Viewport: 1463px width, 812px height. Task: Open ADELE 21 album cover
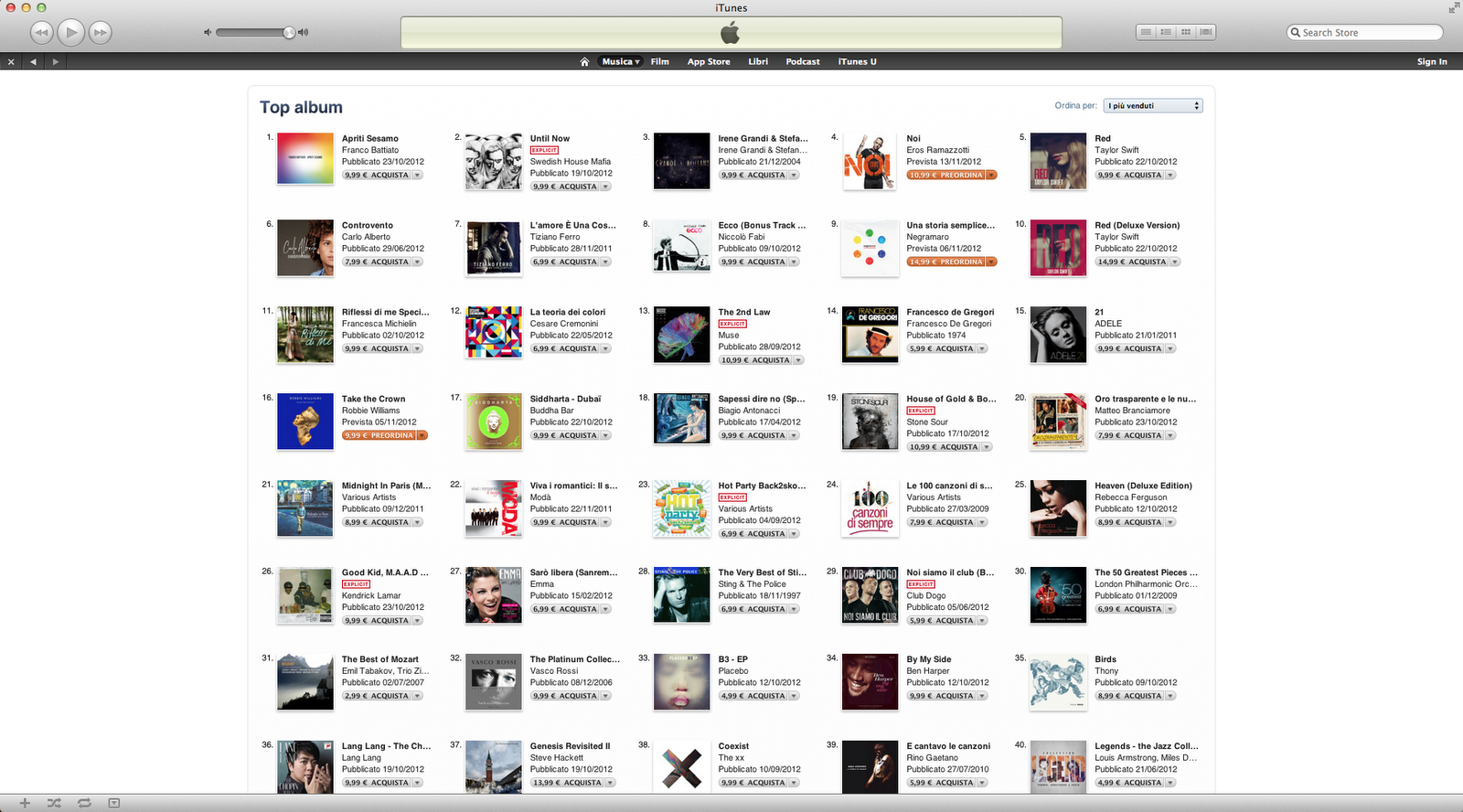coord(1058,335)
